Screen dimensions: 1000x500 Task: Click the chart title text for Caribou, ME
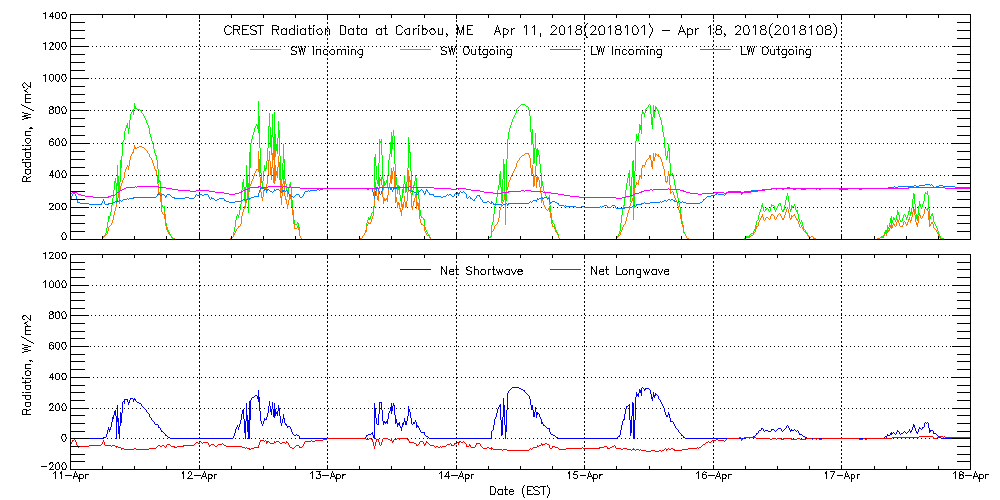tap(530, 31)
